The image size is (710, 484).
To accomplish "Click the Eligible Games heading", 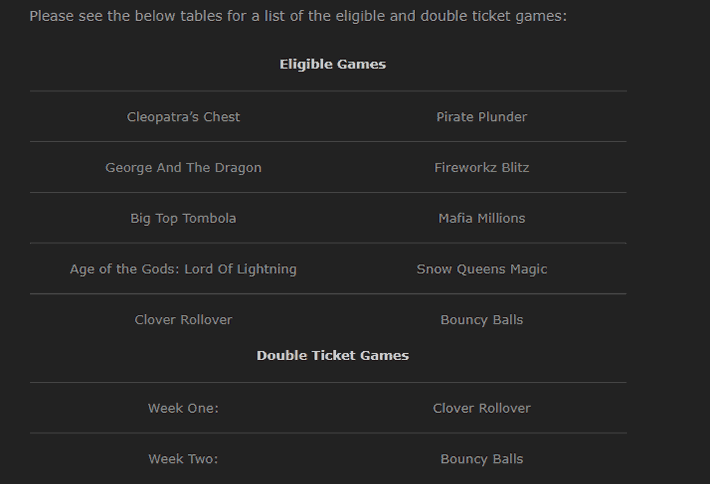I will click(332, 64).
